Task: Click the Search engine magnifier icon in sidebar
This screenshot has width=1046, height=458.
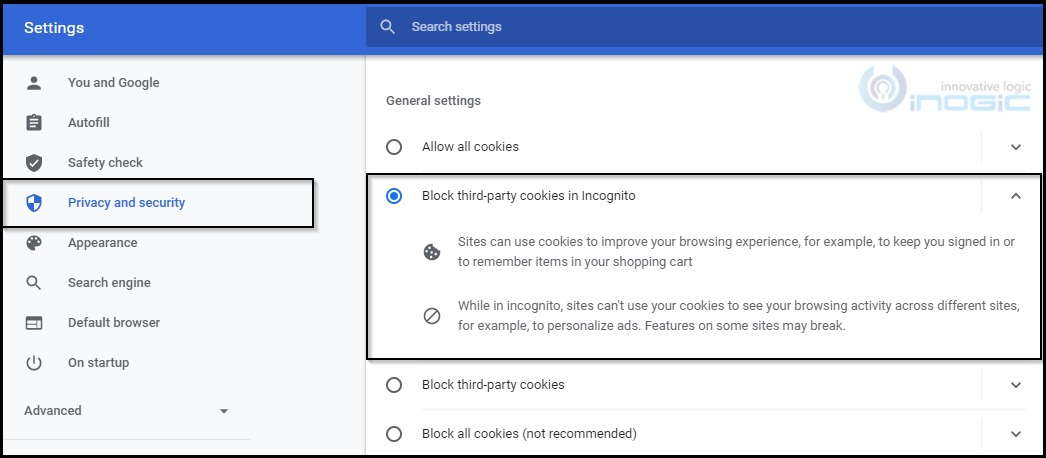Action: 33,283
